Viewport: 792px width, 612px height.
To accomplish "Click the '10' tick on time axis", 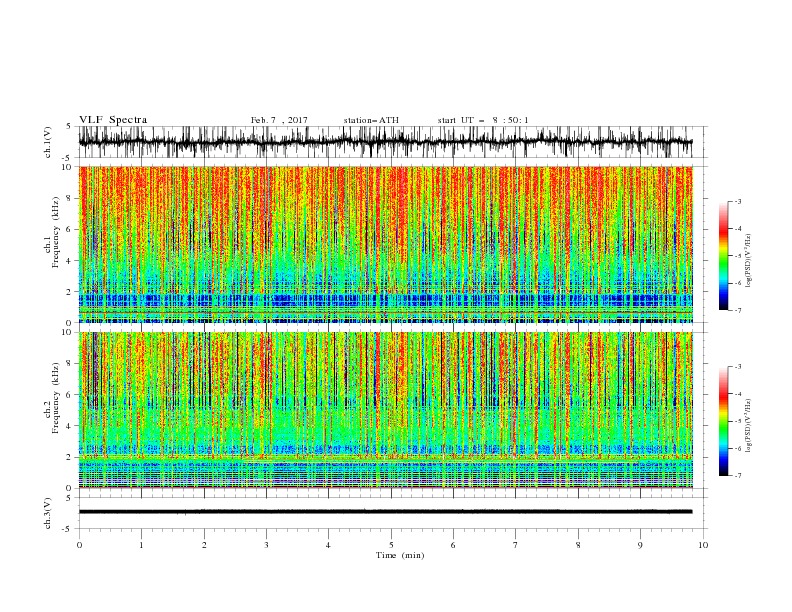I will tap(703, 545).
